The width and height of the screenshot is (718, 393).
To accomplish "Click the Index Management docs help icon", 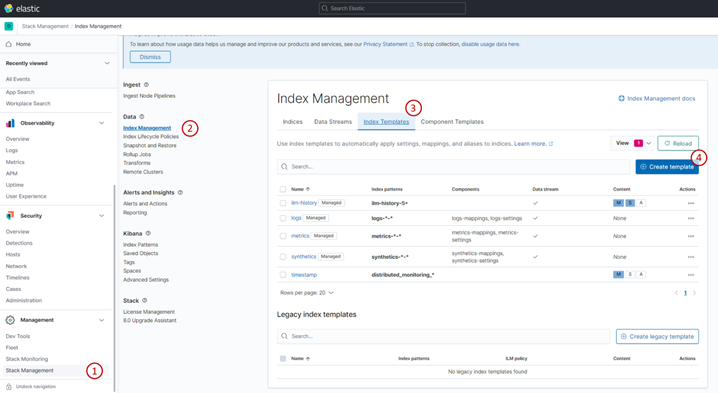I will point(621,98).
